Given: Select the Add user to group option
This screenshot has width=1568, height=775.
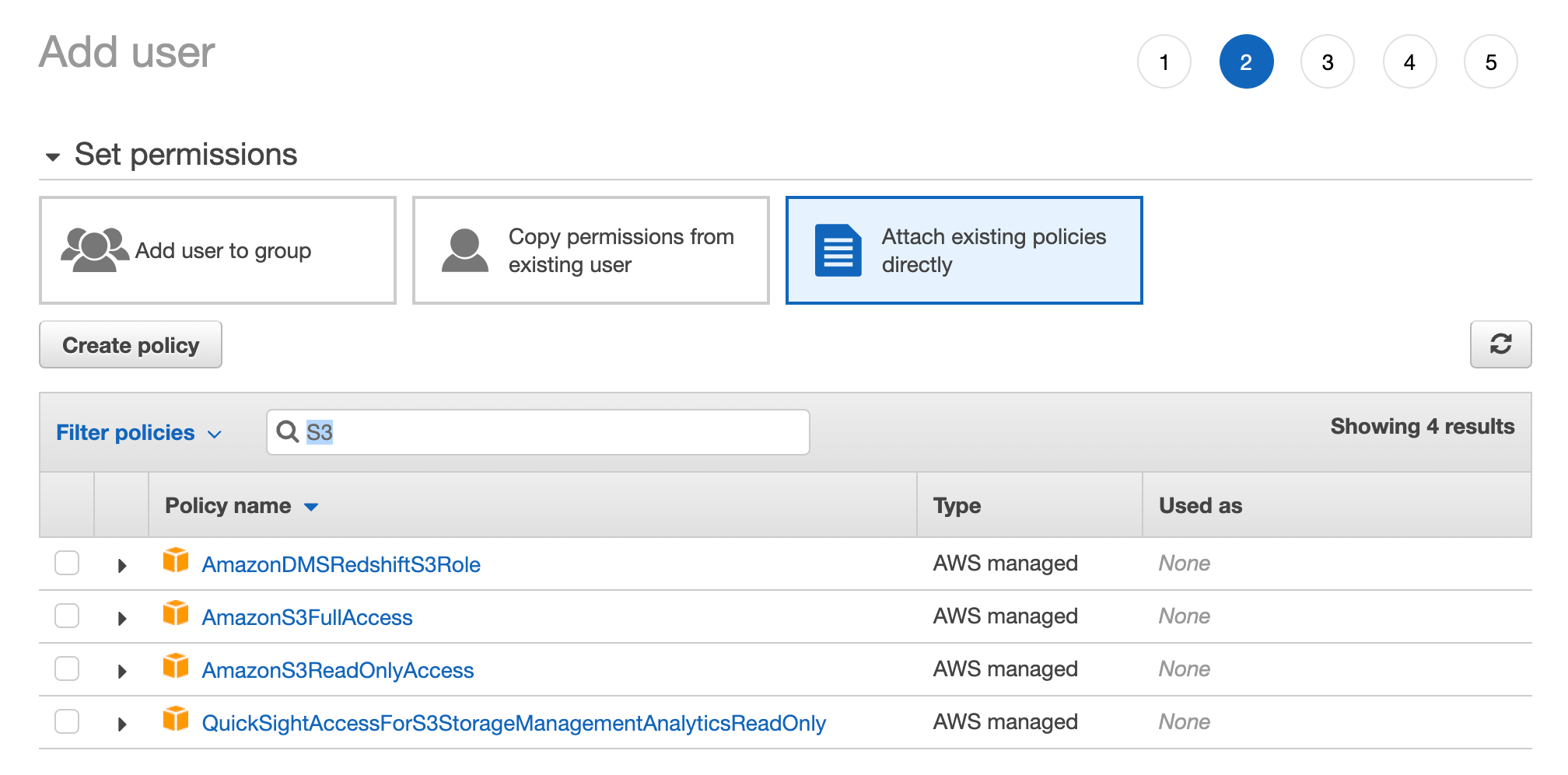Looking at the screenshot, I should click(x=217, y=250).
